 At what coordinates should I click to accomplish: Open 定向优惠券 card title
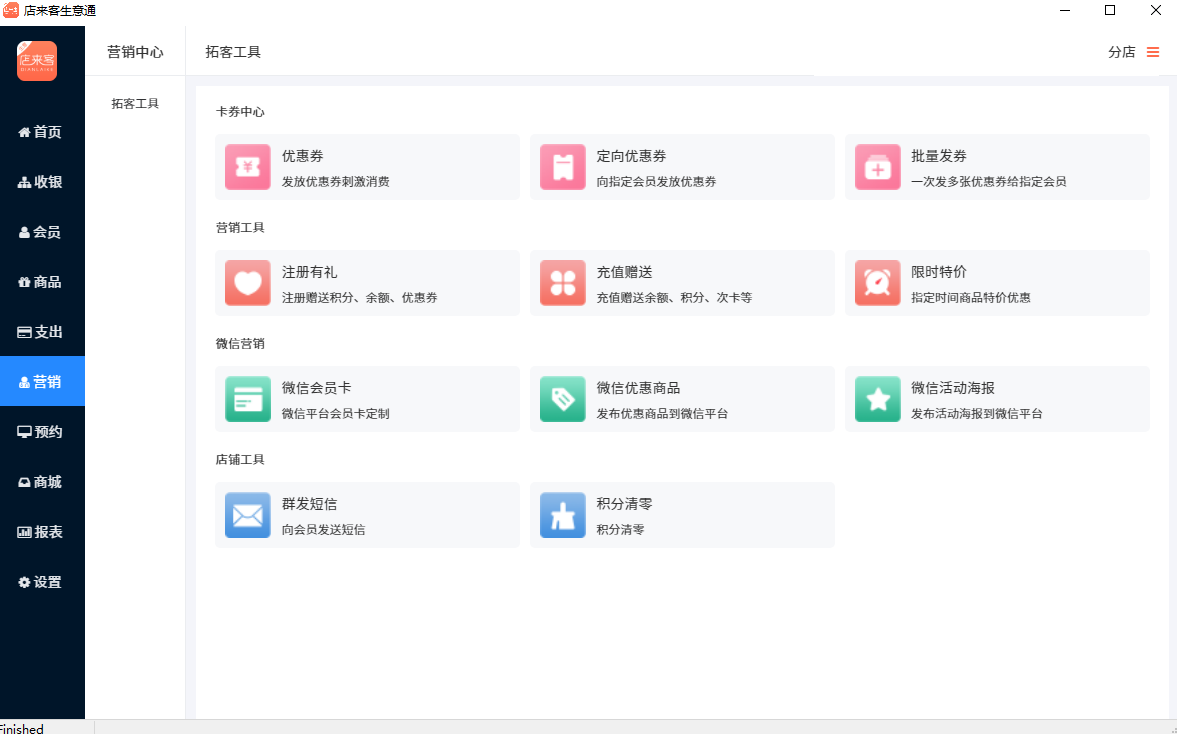[x=631, y=156]
